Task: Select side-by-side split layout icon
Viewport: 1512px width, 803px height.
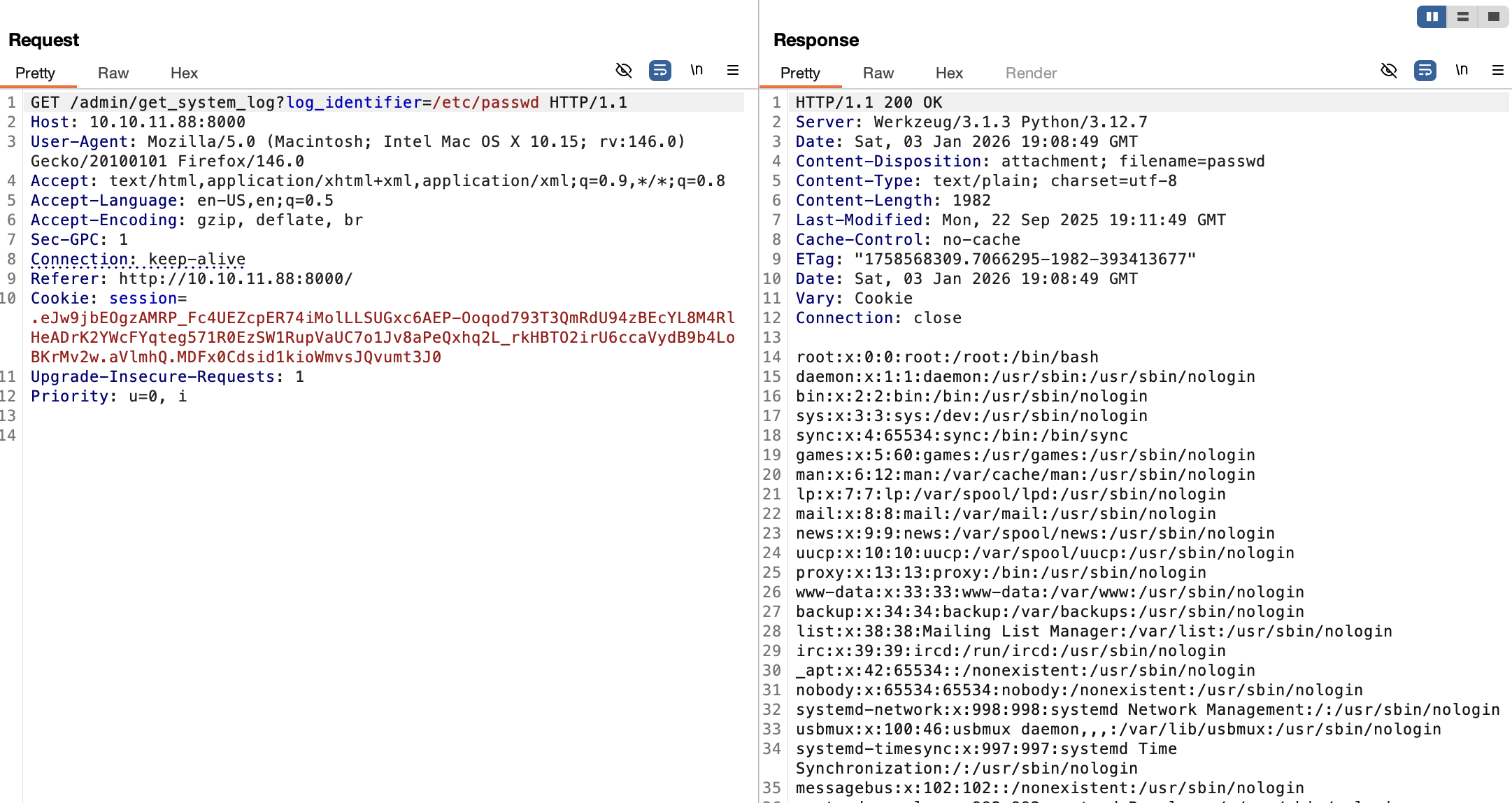Action: coord(1432,17)
